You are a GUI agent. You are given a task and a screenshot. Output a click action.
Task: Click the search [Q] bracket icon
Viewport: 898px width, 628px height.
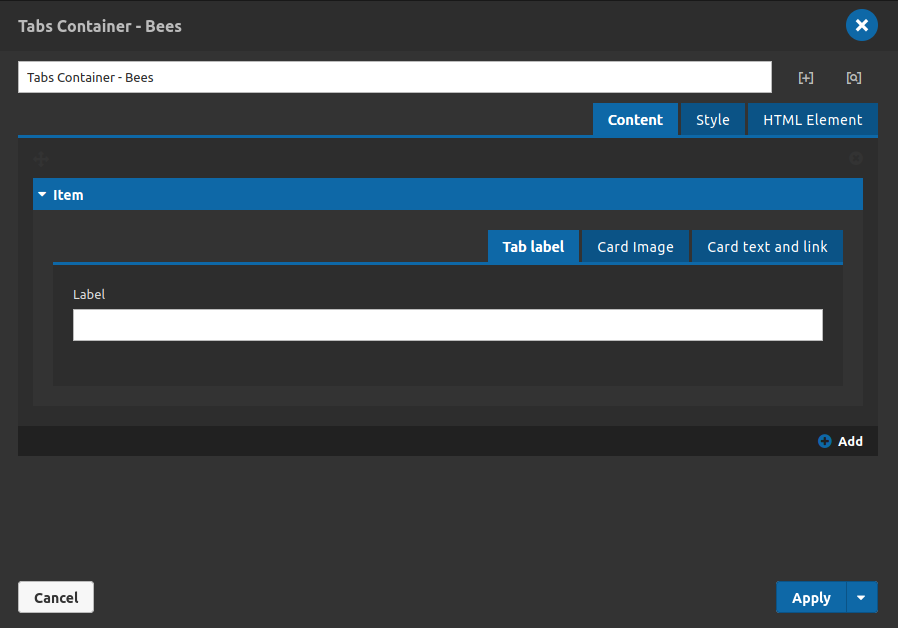pyautogui.click(x=853, y=78)
